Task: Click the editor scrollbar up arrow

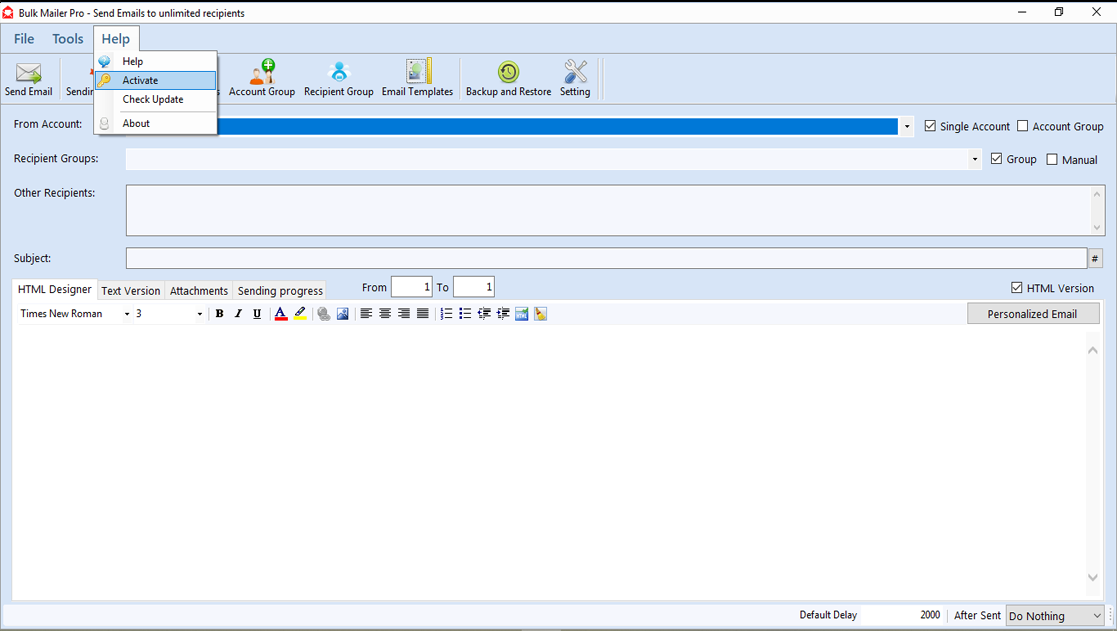Action: pos(1093,350)
